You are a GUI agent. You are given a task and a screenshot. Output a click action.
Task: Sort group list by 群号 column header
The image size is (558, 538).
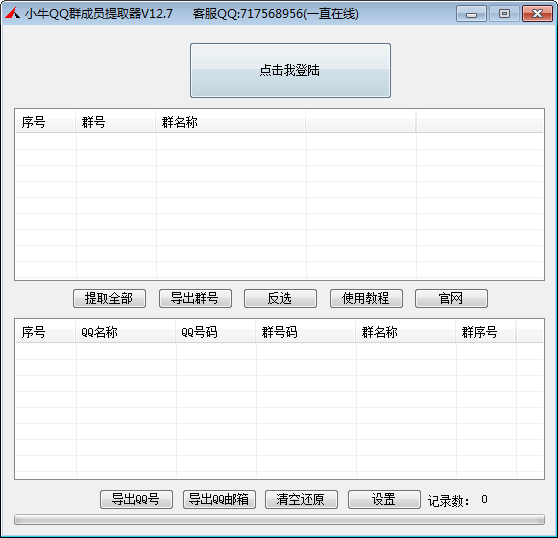116,122
